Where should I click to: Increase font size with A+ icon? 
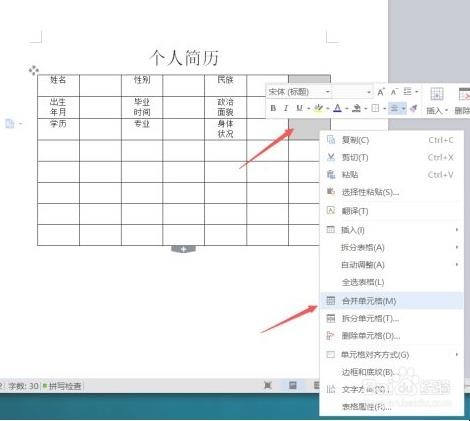coord(381,92)
